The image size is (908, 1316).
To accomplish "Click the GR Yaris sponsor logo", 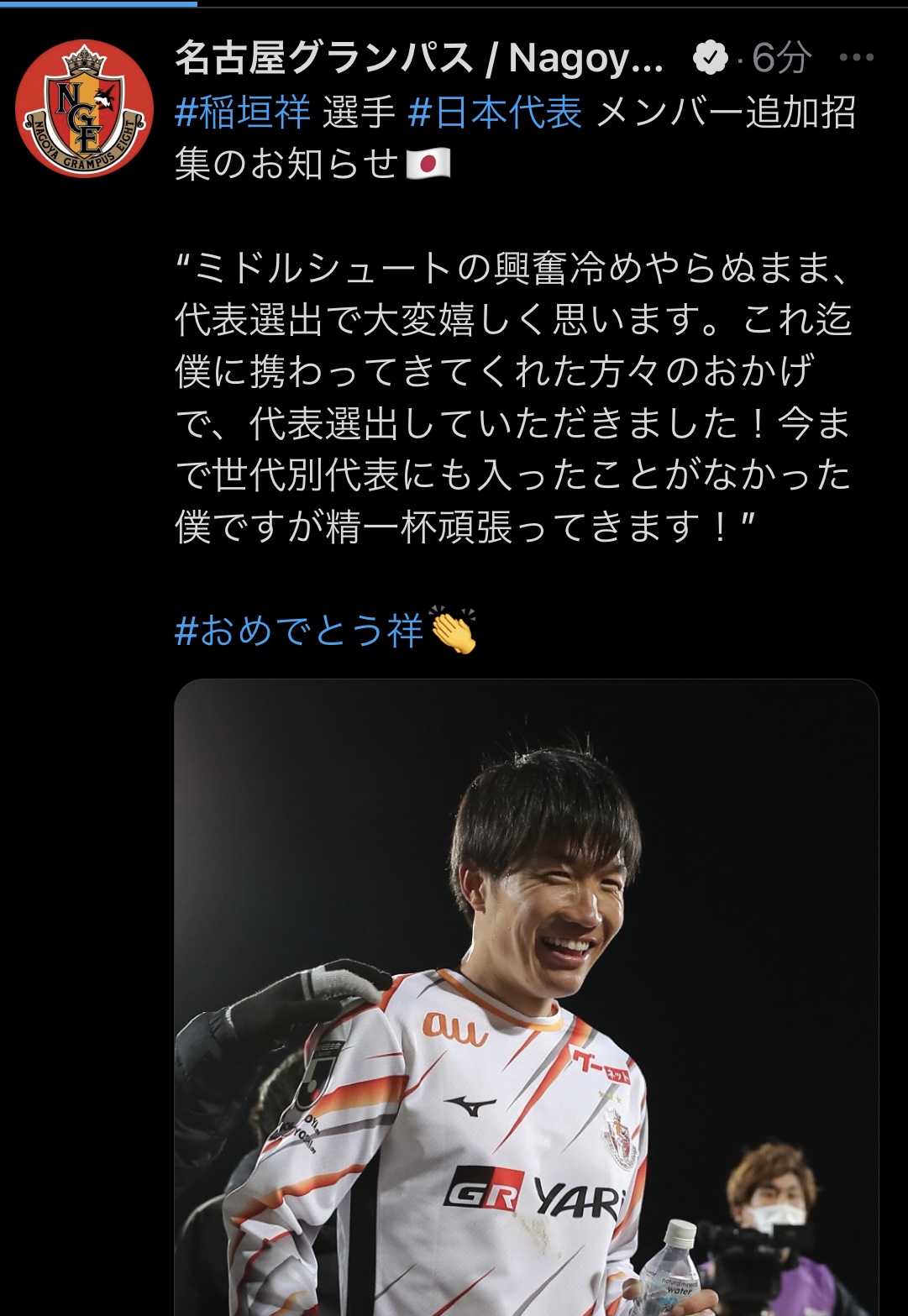I will pyautogui.click(x=535, y=1193).
